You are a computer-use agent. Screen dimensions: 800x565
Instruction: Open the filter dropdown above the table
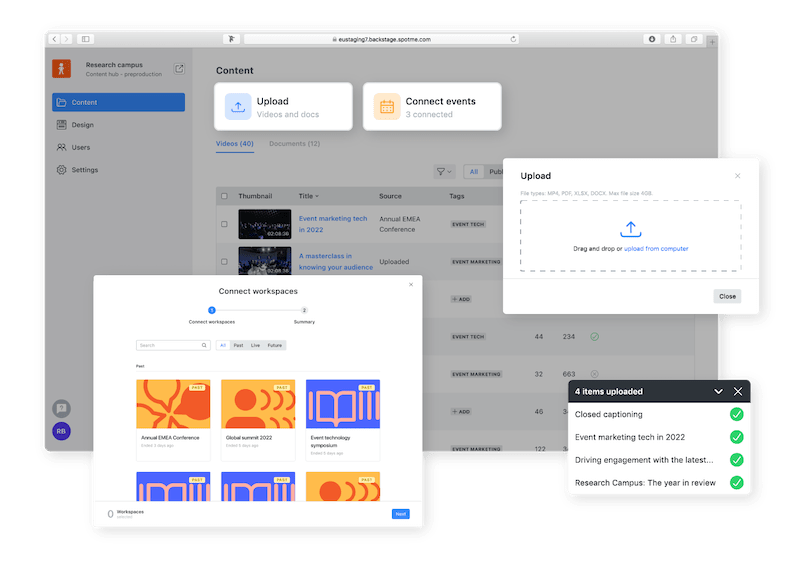[x=444, y=171]
